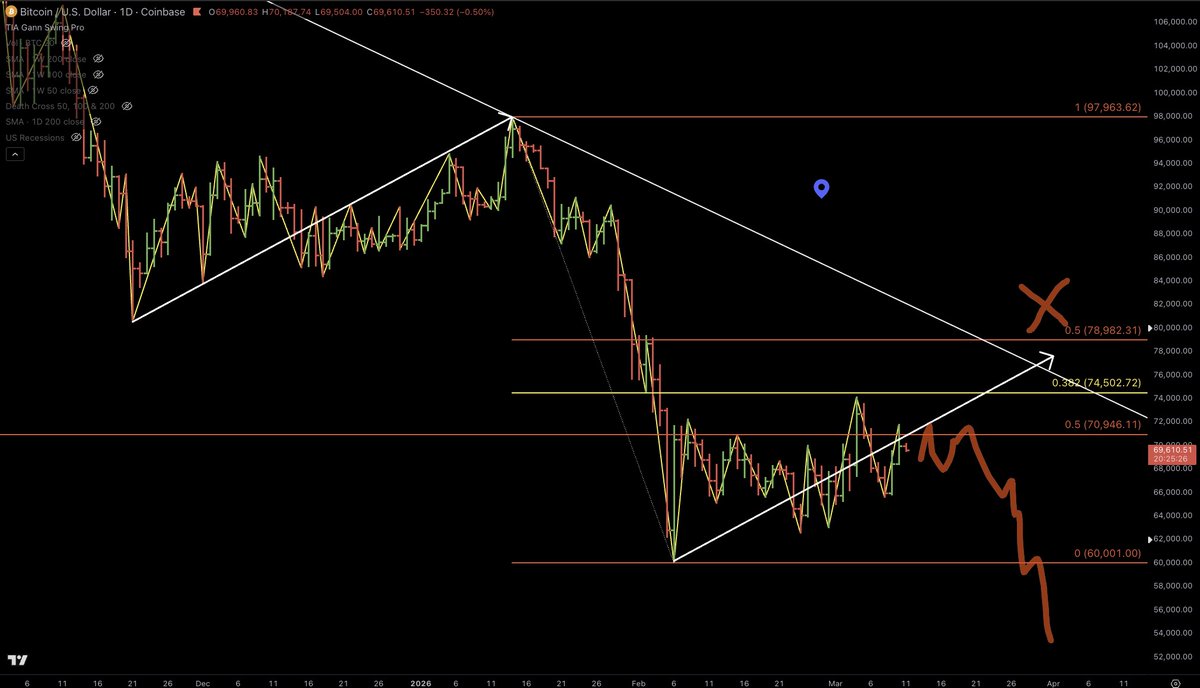This screenshot has height=688, width=1200.
Task: Click the 106,000.00 price axis label
Action: [x=1174, y=22]
